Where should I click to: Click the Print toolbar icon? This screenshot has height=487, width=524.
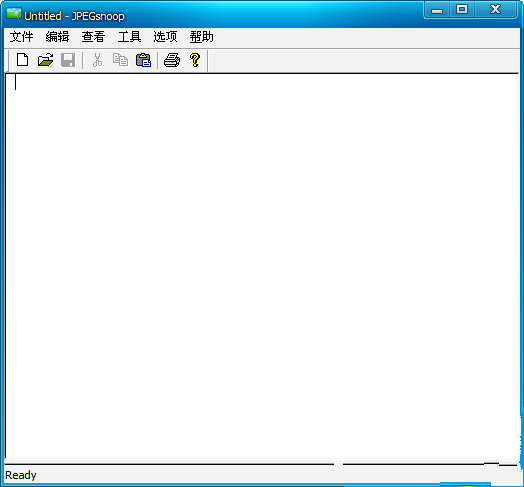172,60
